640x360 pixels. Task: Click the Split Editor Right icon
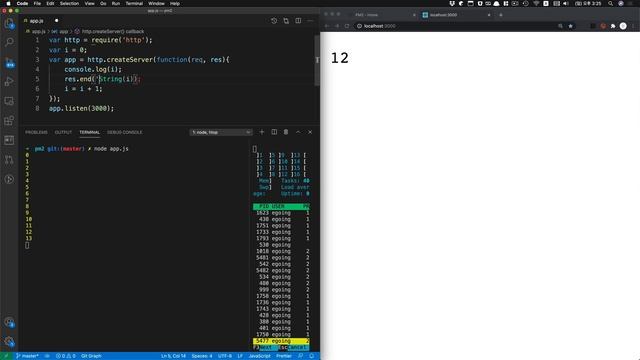coord(298,20)
